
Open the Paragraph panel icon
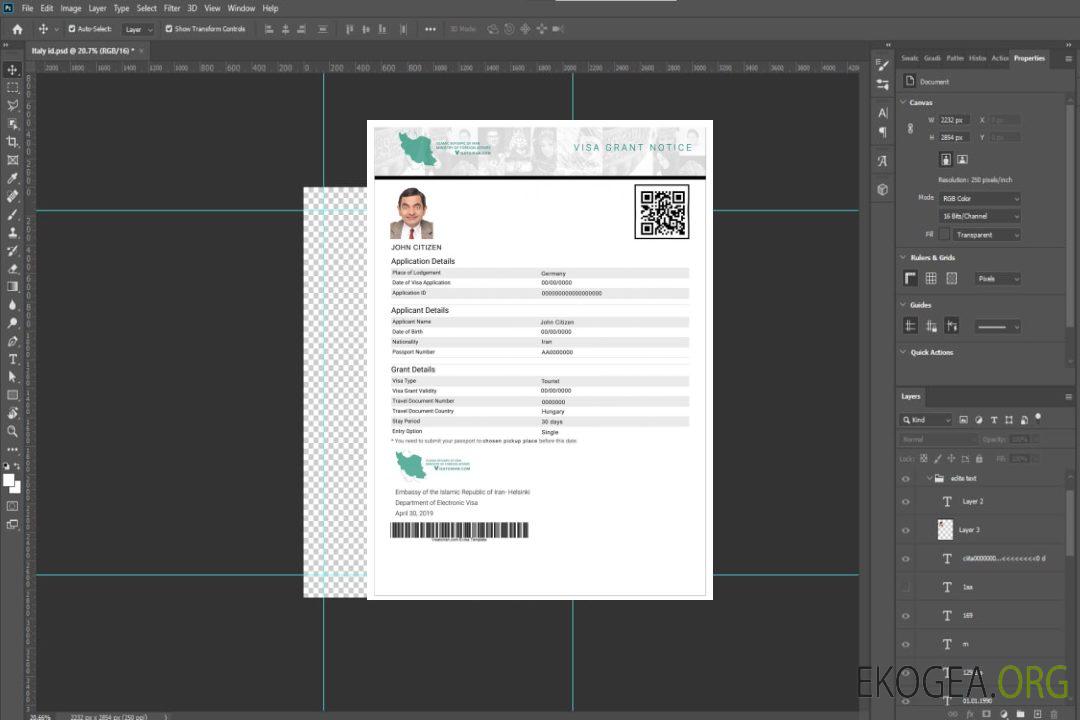pos(882,132)
